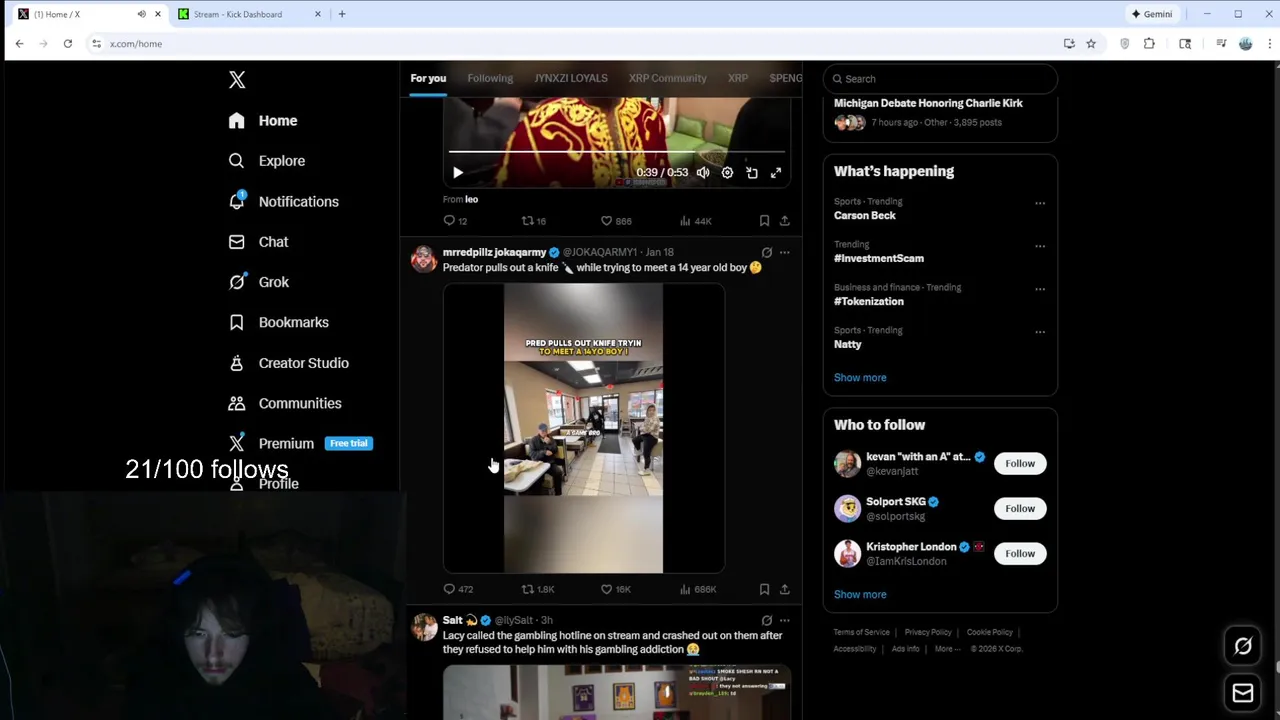Open replies on JOKAQARMY1 post (472)
1280x720 pixels.
458,589
